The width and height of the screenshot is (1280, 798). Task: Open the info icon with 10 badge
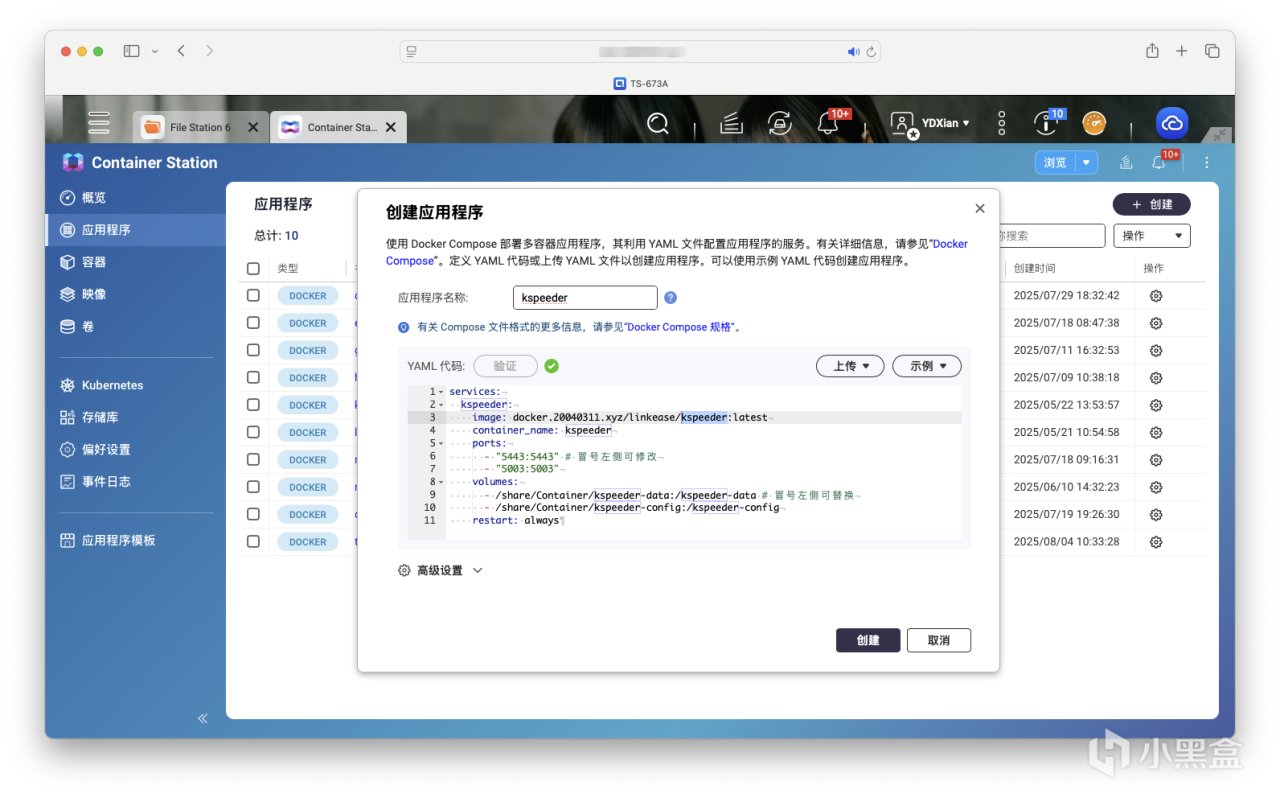click(x=1046, y=123)
